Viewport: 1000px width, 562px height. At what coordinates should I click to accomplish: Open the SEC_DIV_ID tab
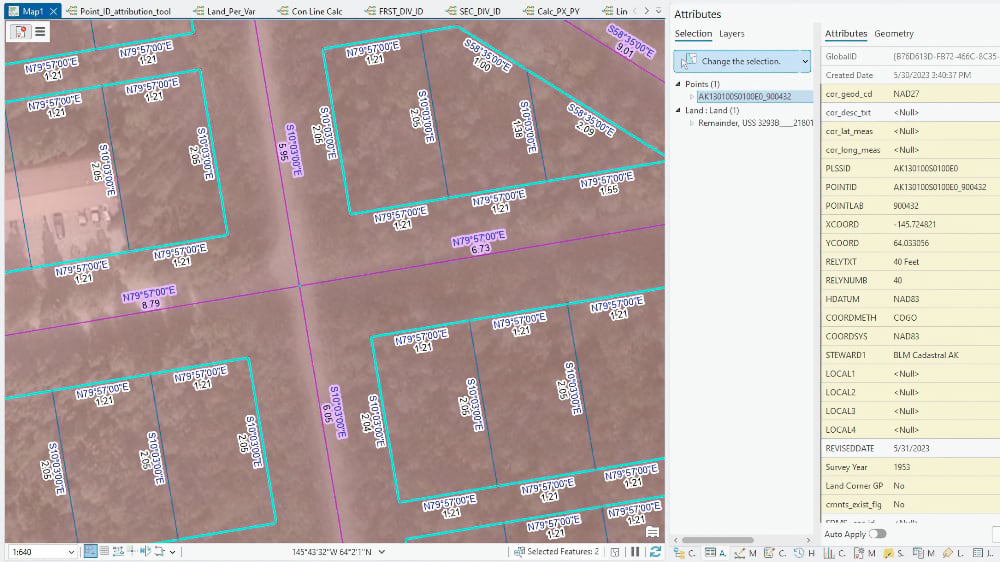click(x=473, y=11)
